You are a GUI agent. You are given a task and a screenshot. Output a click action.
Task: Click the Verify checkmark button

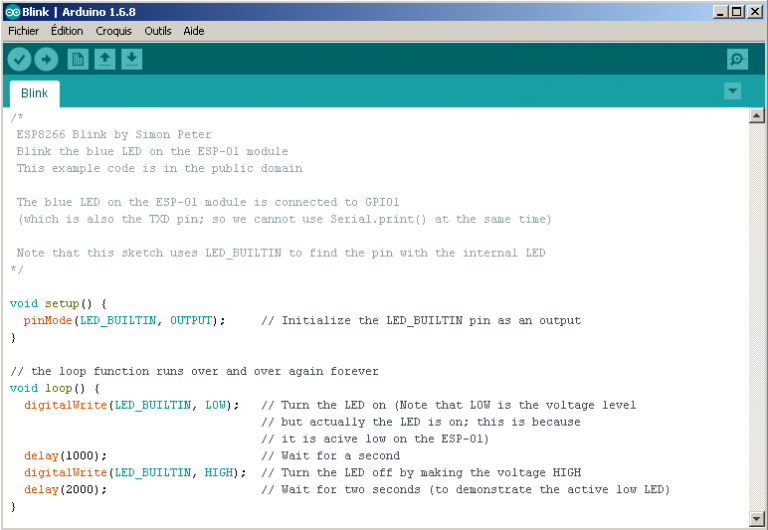[x=19, y=60]
